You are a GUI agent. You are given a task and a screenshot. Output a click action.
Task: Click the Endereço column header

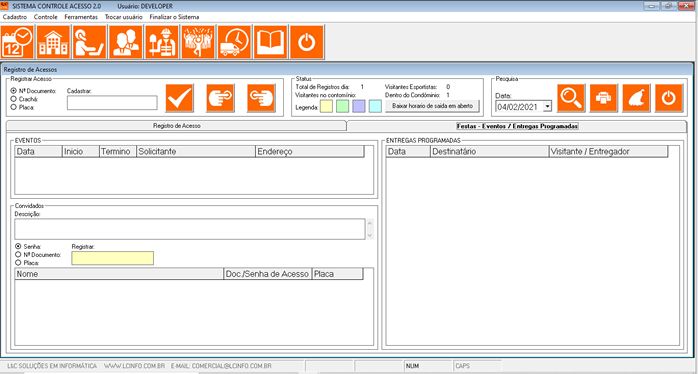click(310, 152)
